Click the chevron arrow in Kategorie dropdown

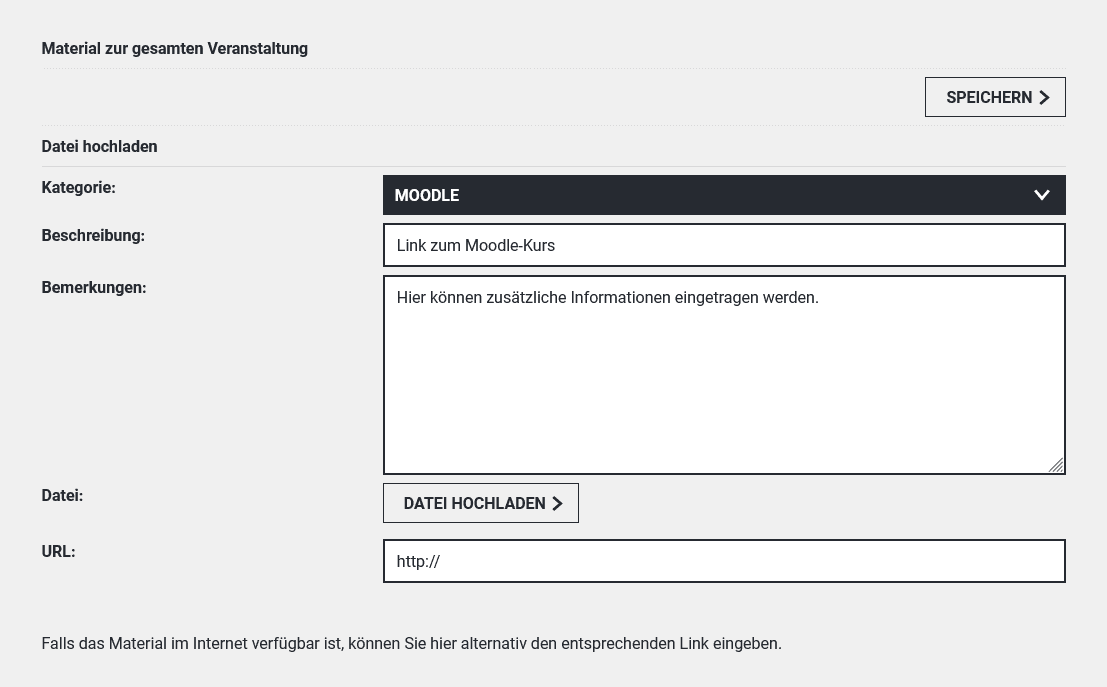click(x=1041, y=195)
